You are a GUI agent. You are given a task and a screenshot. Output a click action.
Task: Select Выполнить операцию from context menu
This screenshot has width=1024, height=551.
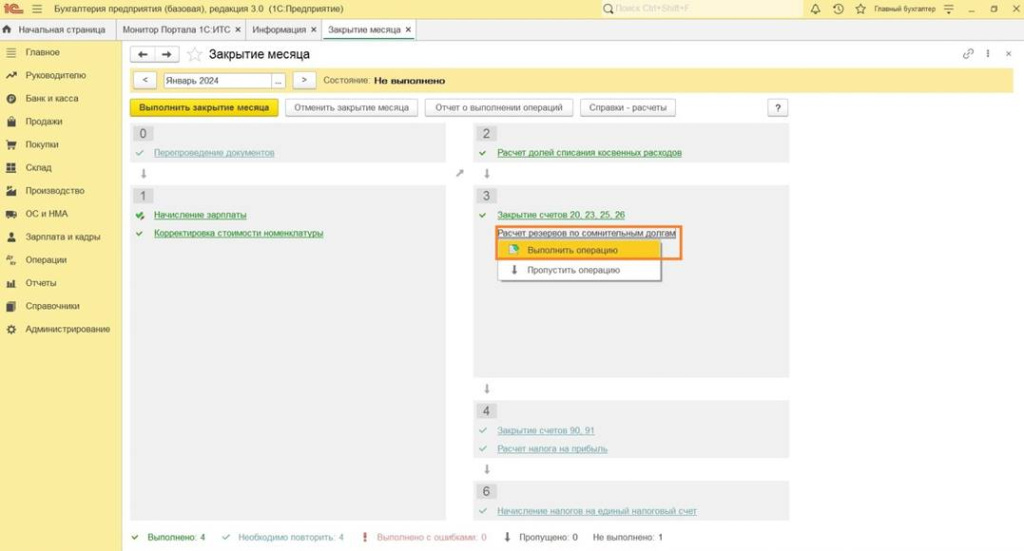pyautogui.click(x=572, y=250)
